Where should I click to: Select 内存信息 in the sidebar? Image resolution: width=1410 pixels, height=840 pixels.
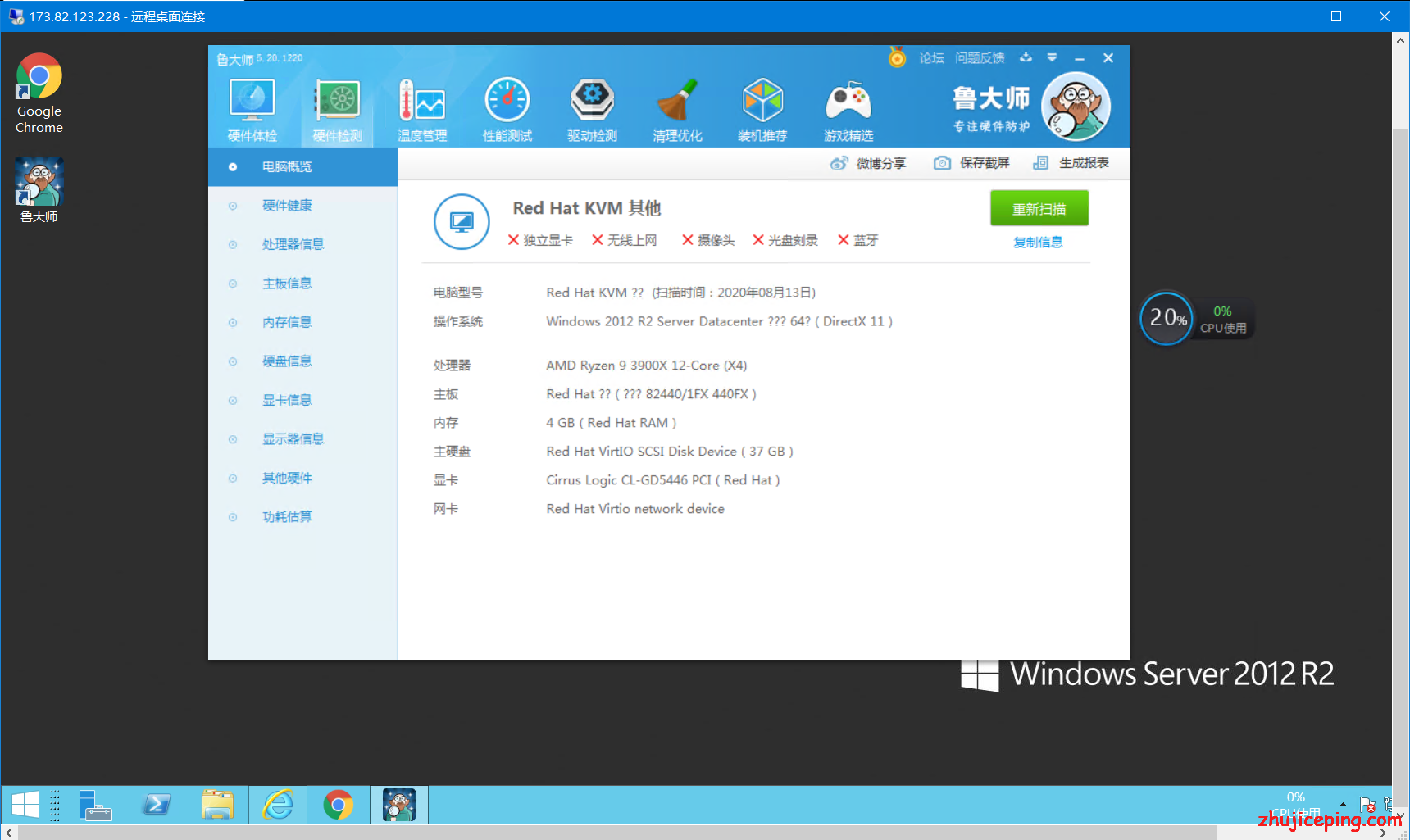click(x=302, y=322)
